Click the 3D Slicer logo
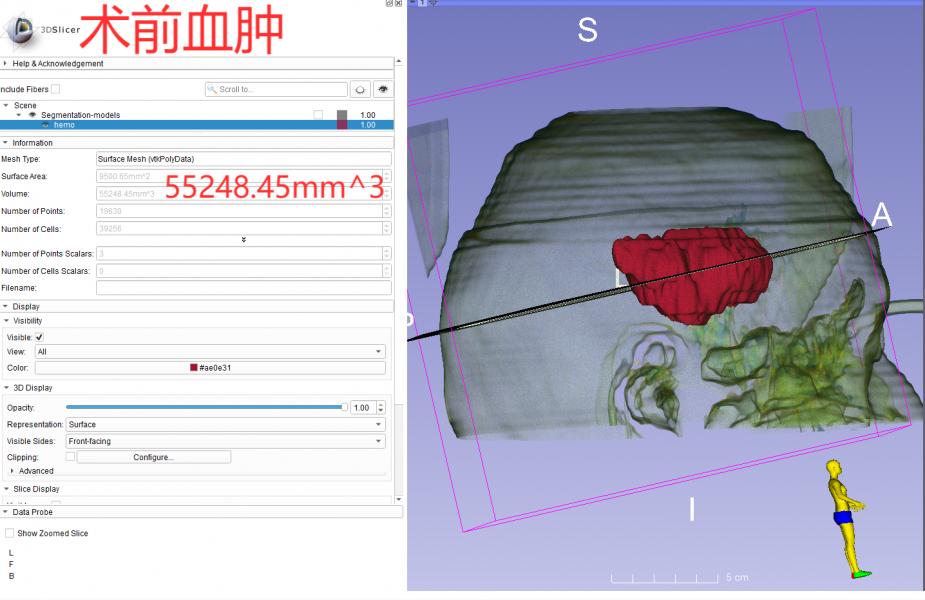Screen dimensions: 925x600 click(x=20, y=30)
